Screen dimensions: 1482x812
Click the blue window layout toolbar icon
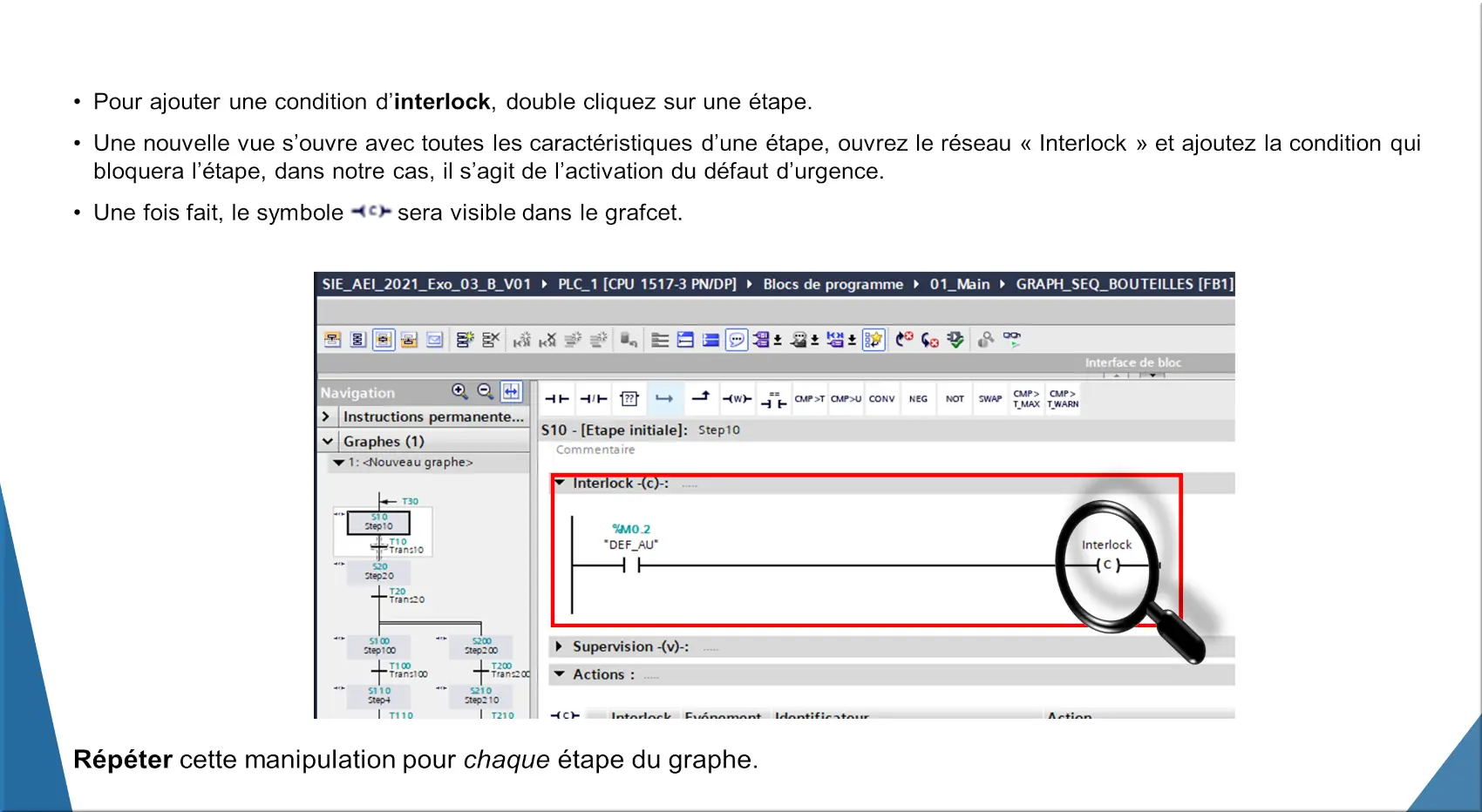pos(685,340)
